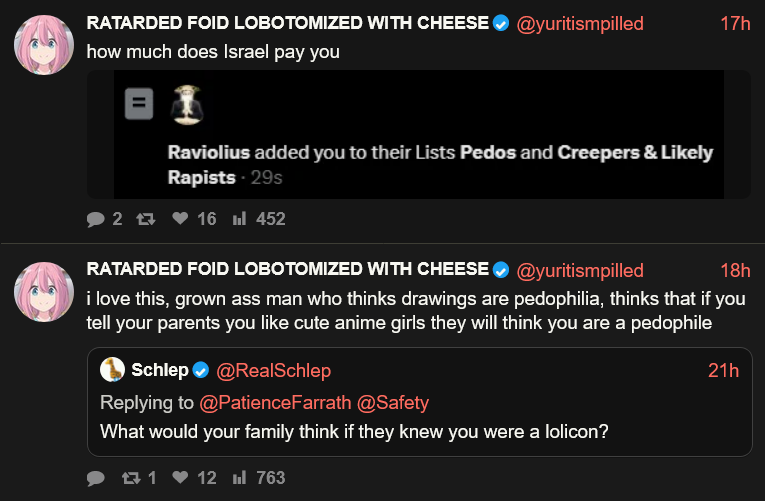Open the 17h timestamp link
This screenshot has height=501, width=765.
pyautogui.click(x=735, y=23)
